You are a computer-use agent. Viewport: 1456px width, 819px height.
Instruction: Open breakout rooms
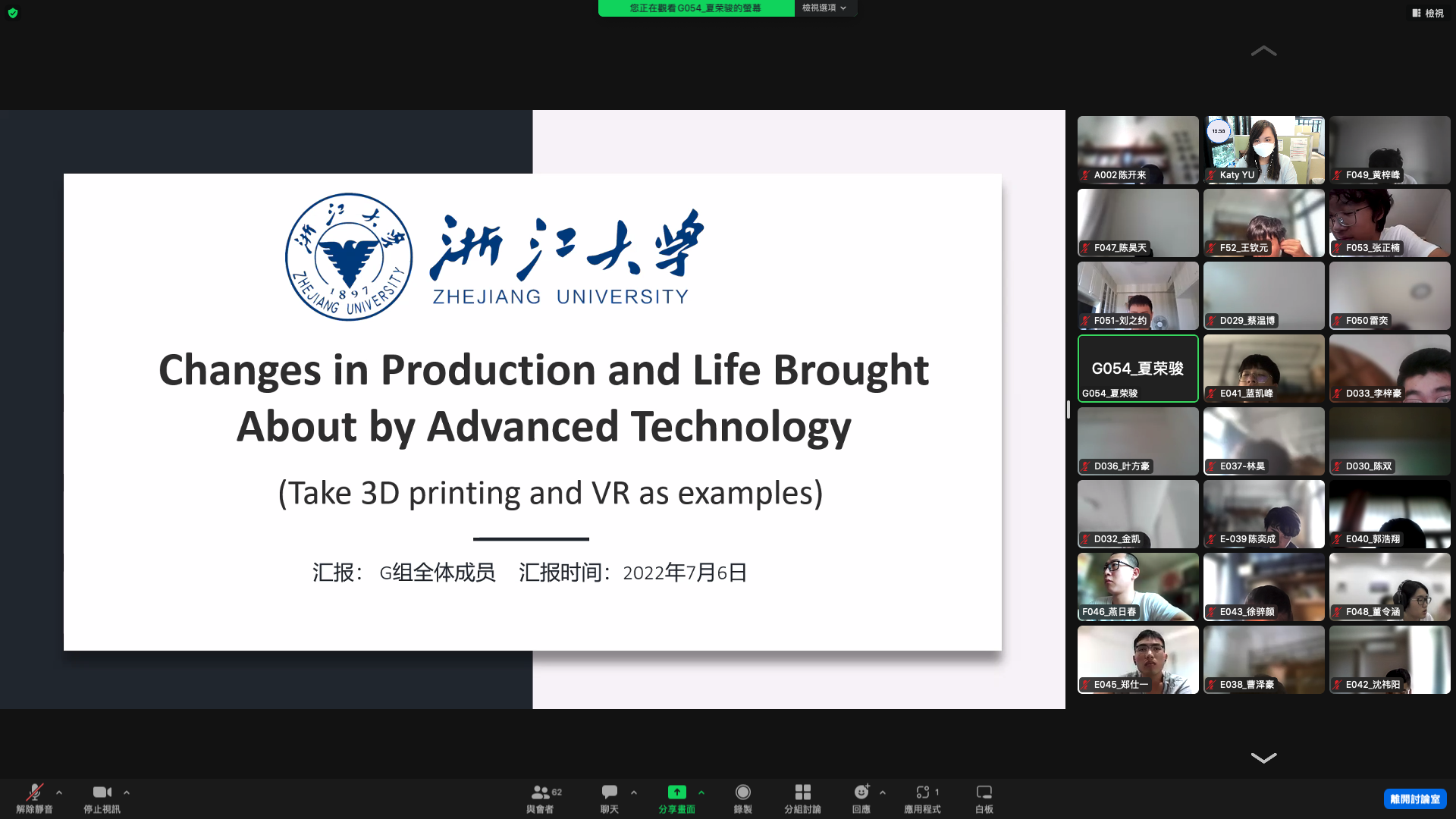[x=802, y=798]
